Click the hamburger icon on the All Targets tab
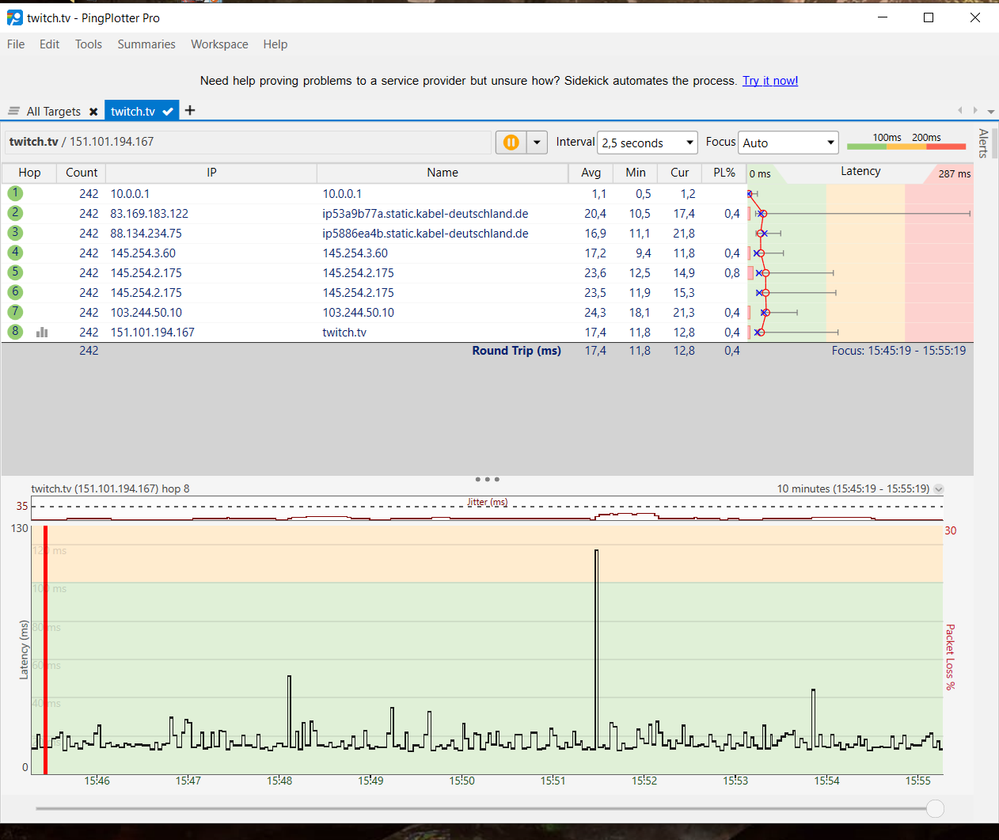Image resolution: width=999 pixels, height=840 pixels. (x=14, y=112)
